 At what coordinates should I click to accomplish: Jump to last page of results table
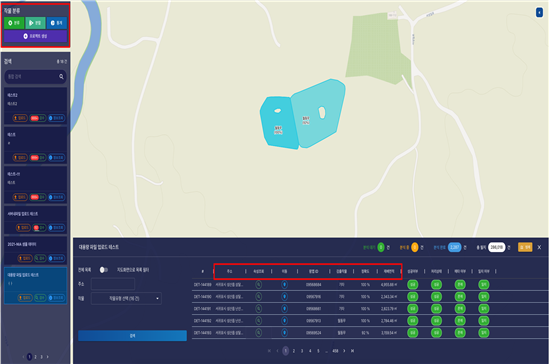pos(352,351)
